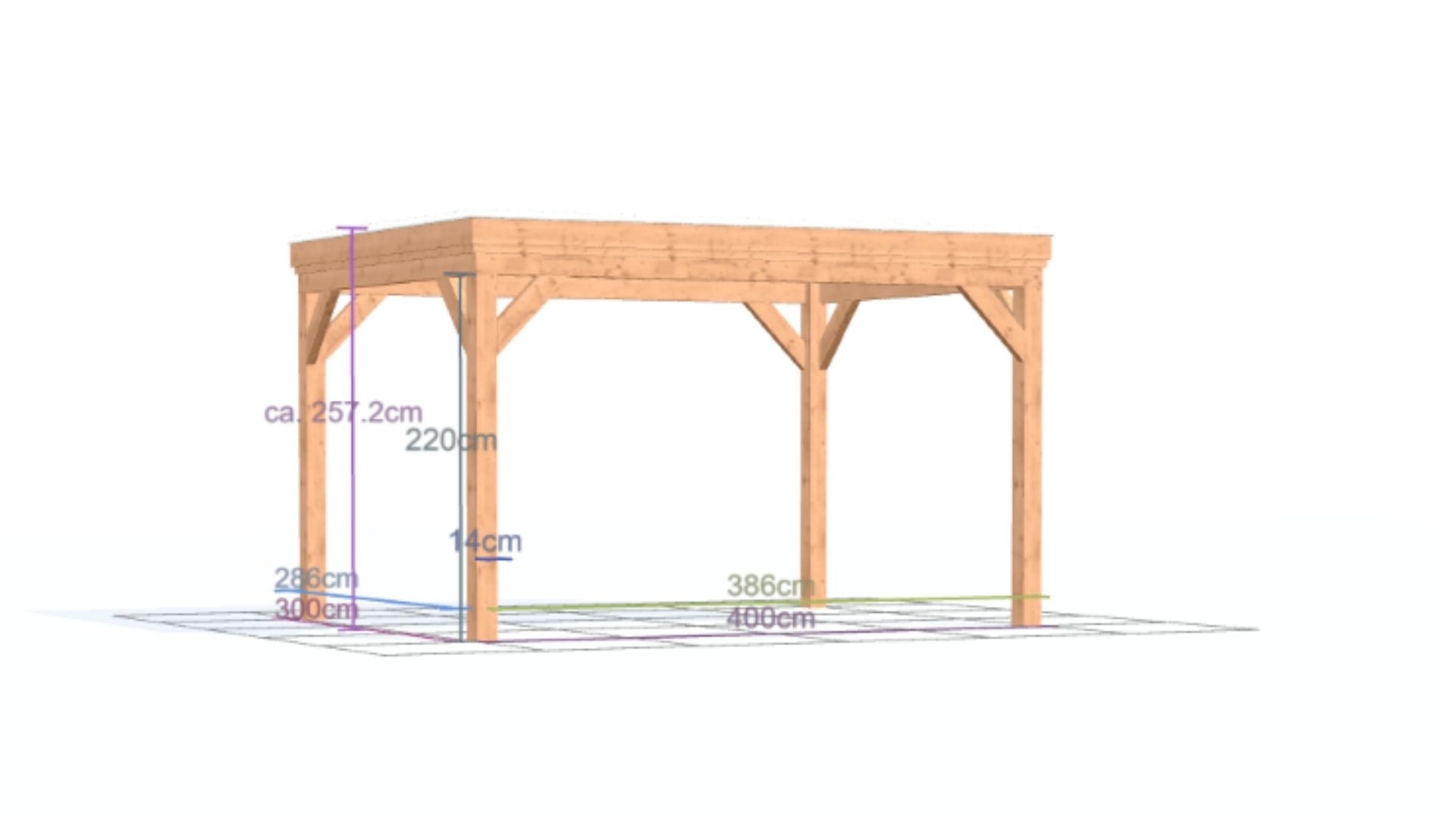Select the 220cm post height label
The height and width of the screenshot is (819, 1456).
pyautogui.click(x=450, y=441)
